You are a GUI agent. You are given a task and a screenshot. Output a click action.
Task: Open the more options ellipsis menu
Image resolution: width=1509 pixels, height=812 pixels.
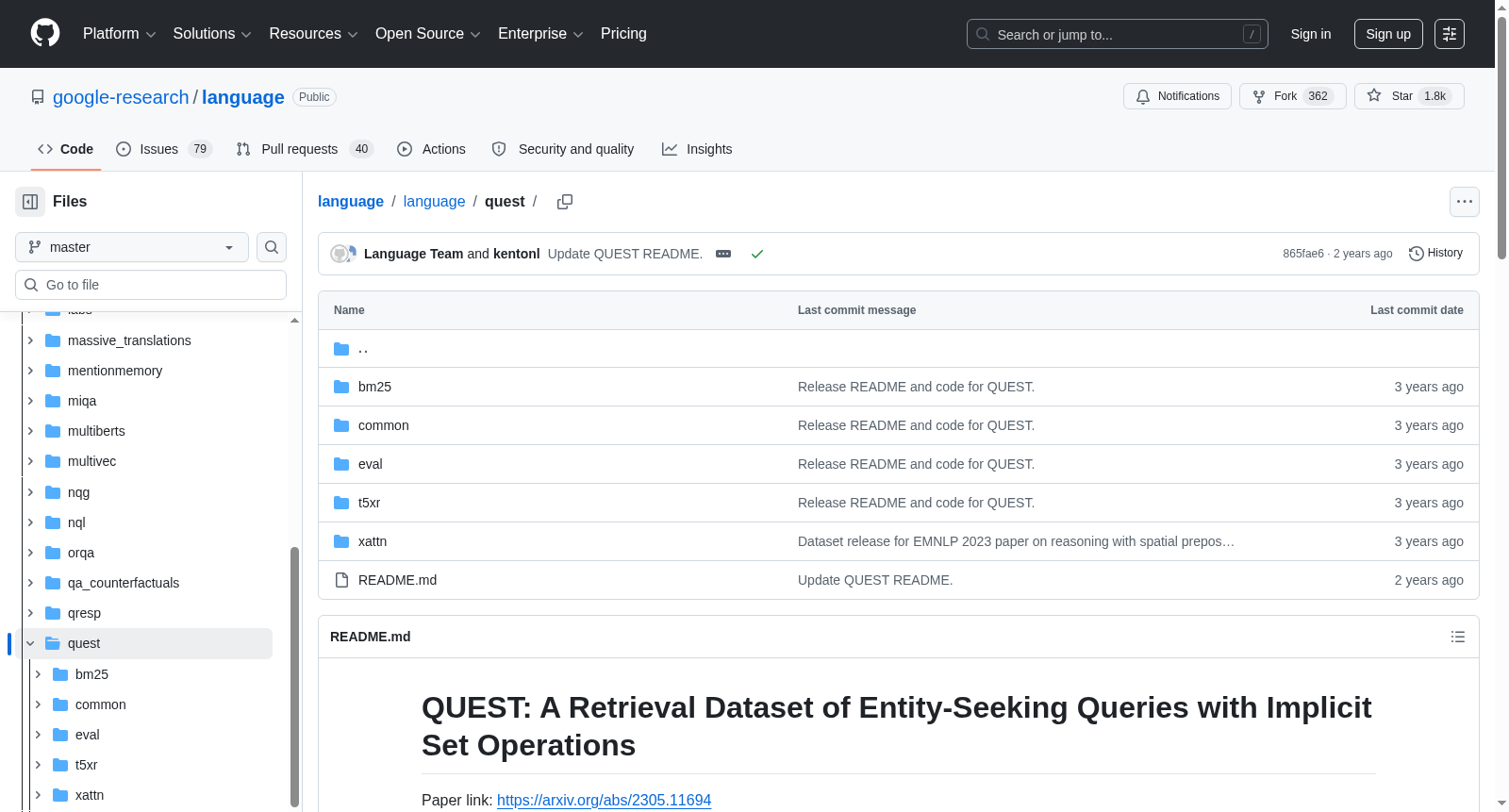click(1465, 202)
